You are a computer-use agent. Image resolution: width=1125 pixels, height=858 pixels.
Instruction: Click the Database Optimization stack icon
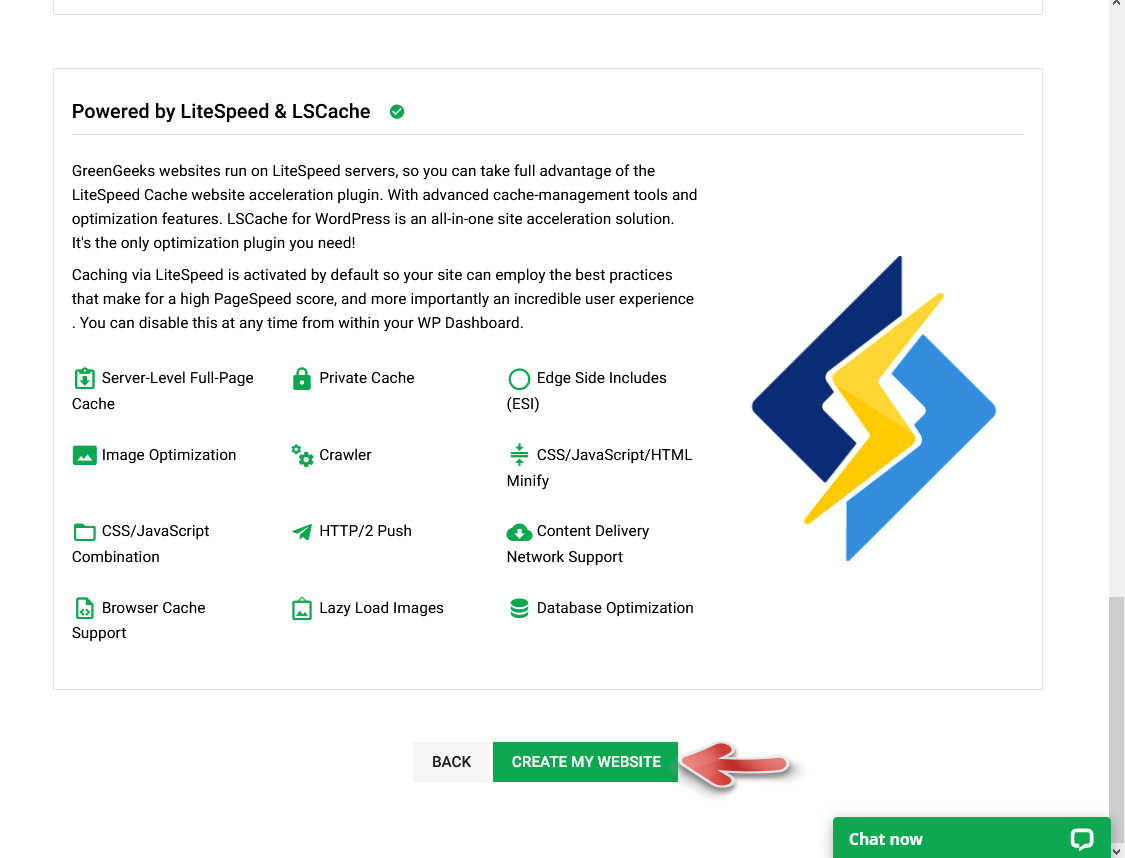[x=519, y=608]
